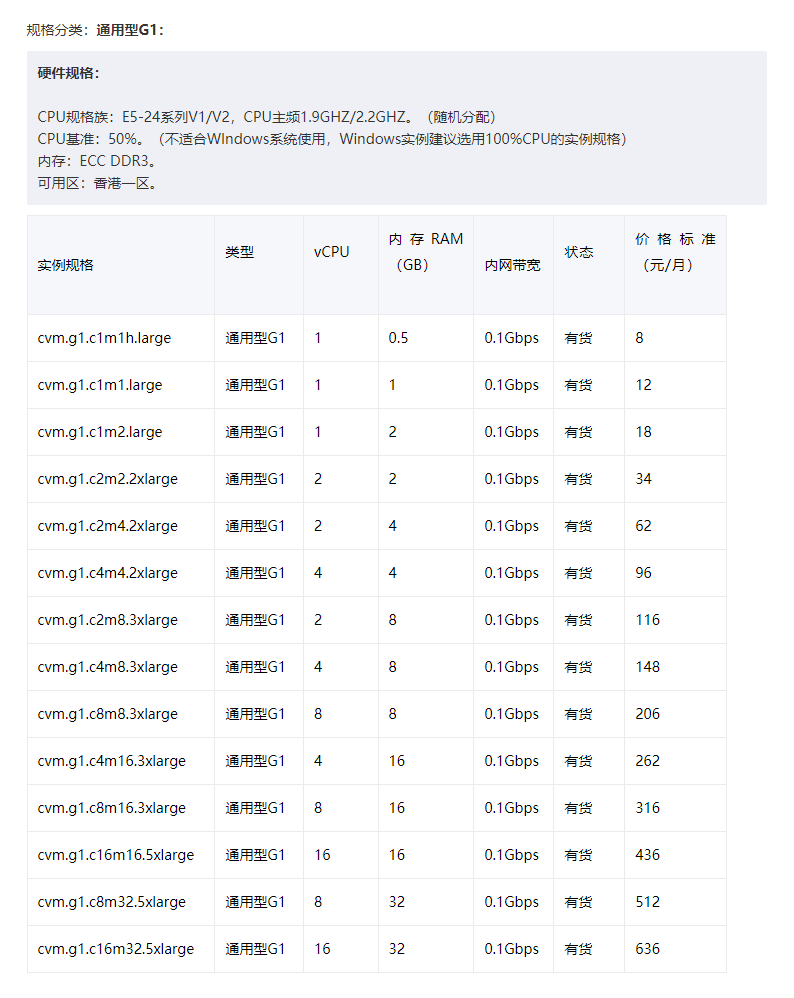Select cvm.g1.c8m16.3xlarge instance name
Image resolution: width=794 pixels, height=998 pixels.
point(112,808)
